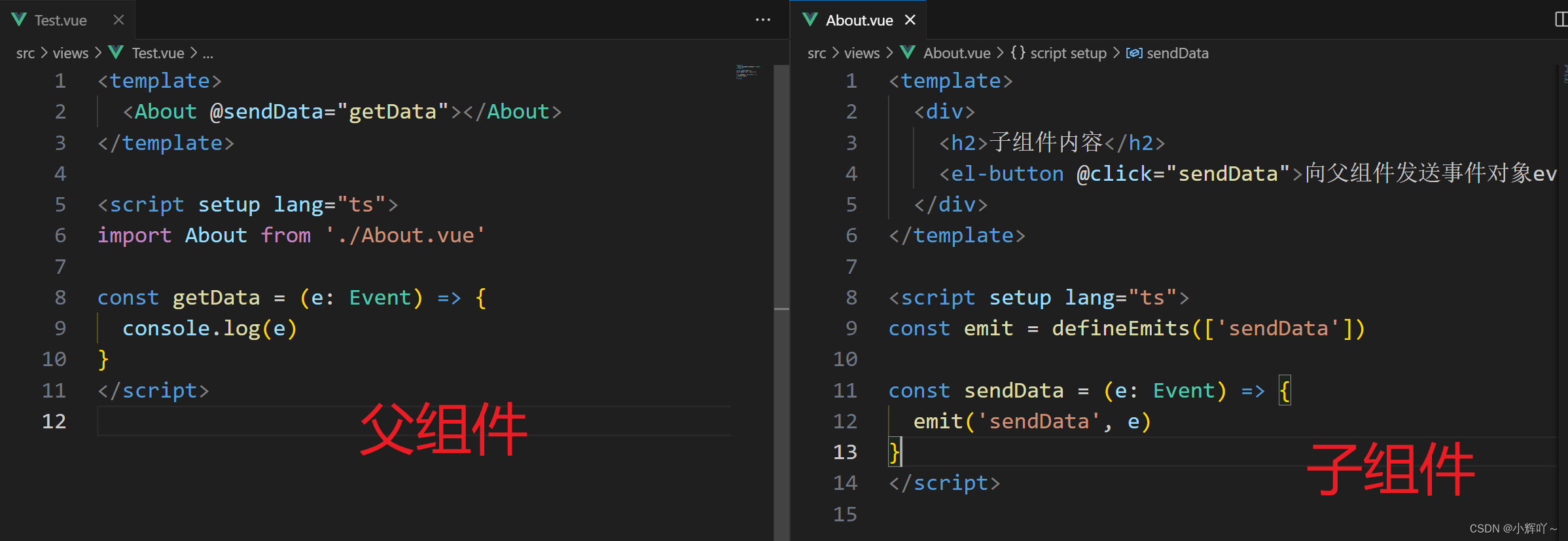Close the About.vue tab
The width and height of the screenshot is (1568, 541).
click(x=910, y=20)
